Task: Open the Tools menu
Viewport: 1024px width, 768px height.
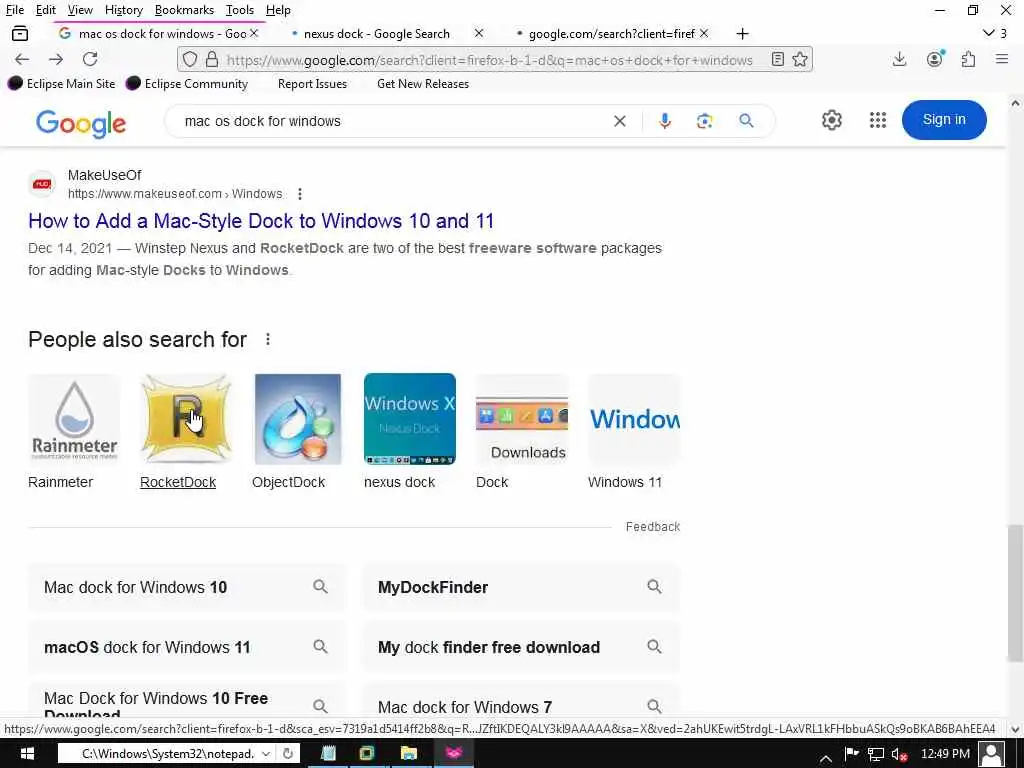Action: tap(240, 10)
